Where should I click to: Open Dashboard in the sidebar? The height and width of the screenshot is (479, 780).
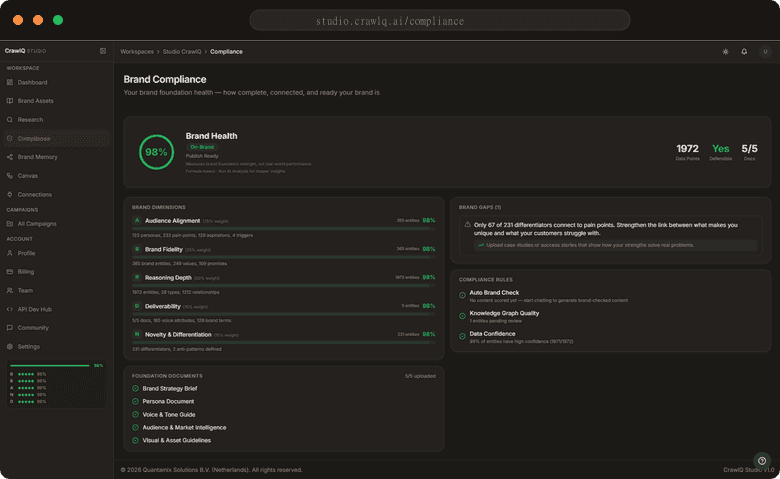coord(56,82)
